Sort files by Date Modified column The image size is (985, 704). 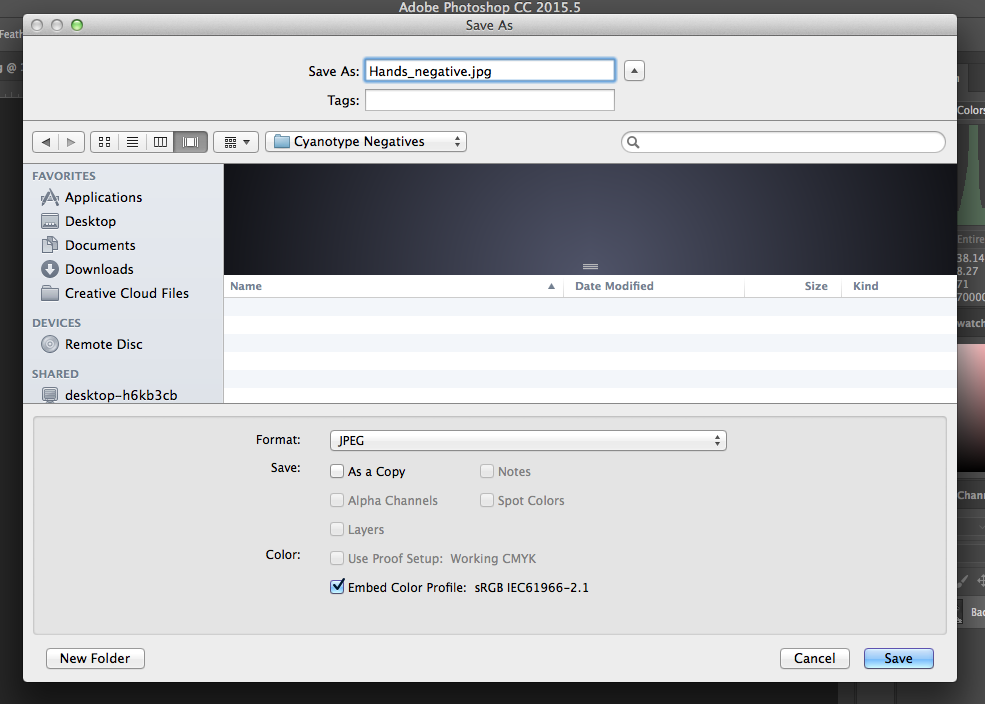[654, 286]
